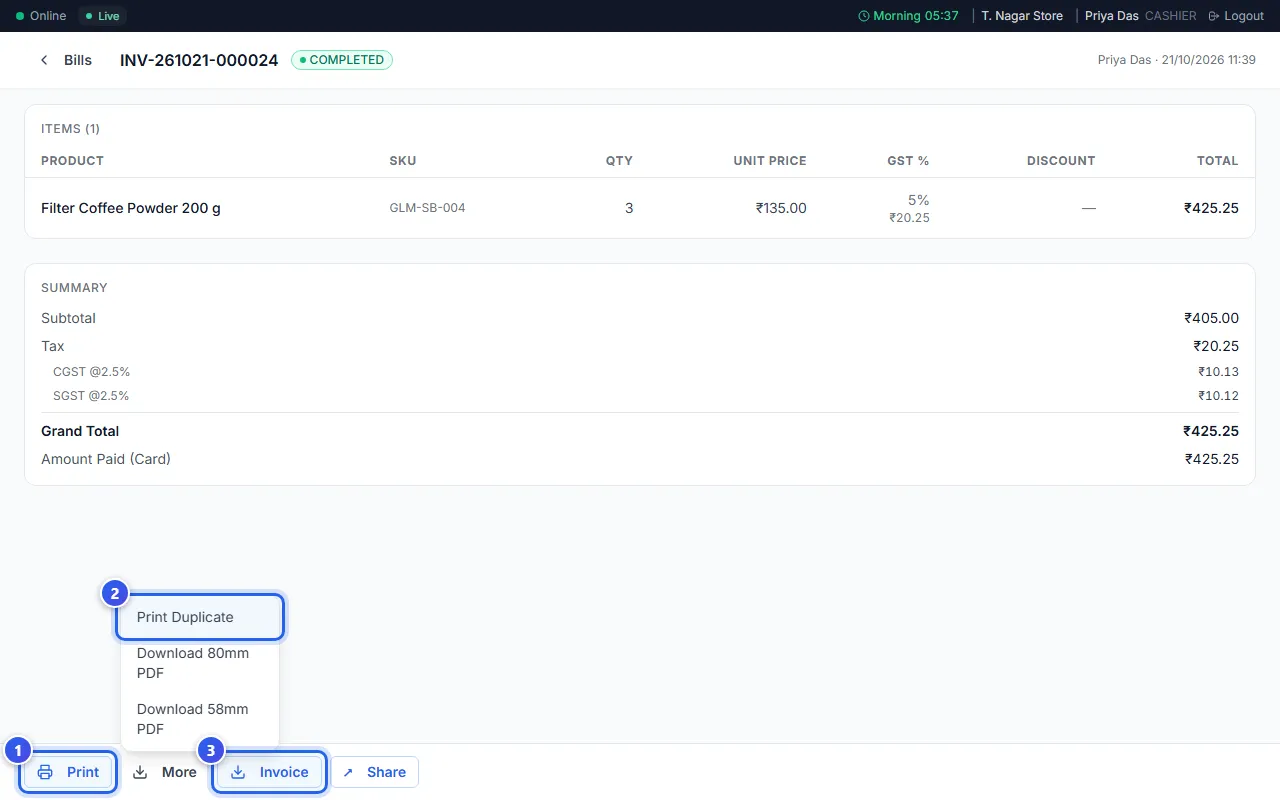Viewport: 1280px width, 800px height.
Task: Click the Priya Das cashier name in top bar
Action: point(1112,16)
